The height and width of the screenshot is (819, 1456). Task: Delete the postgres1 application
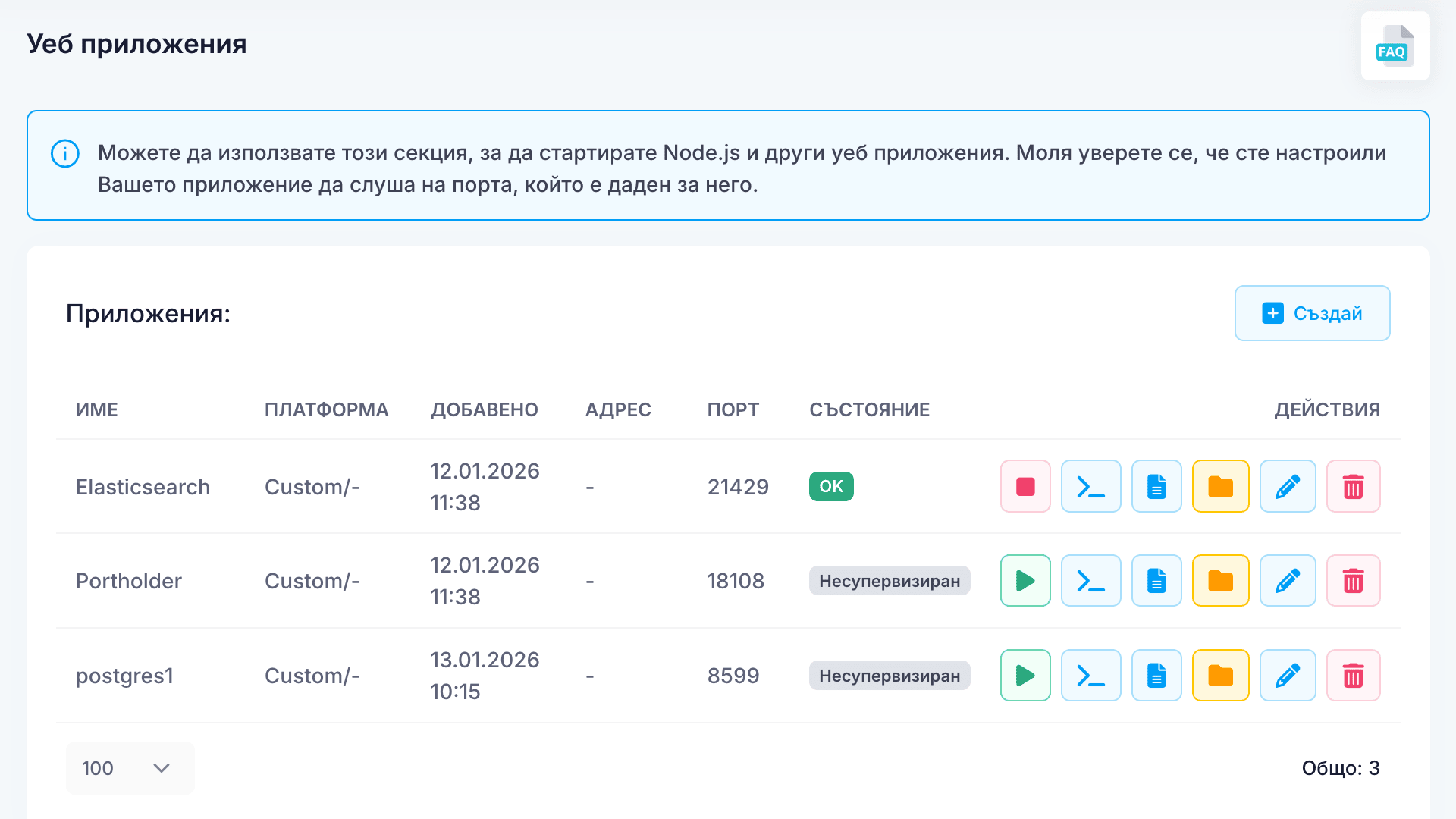tap(1353, 676)
